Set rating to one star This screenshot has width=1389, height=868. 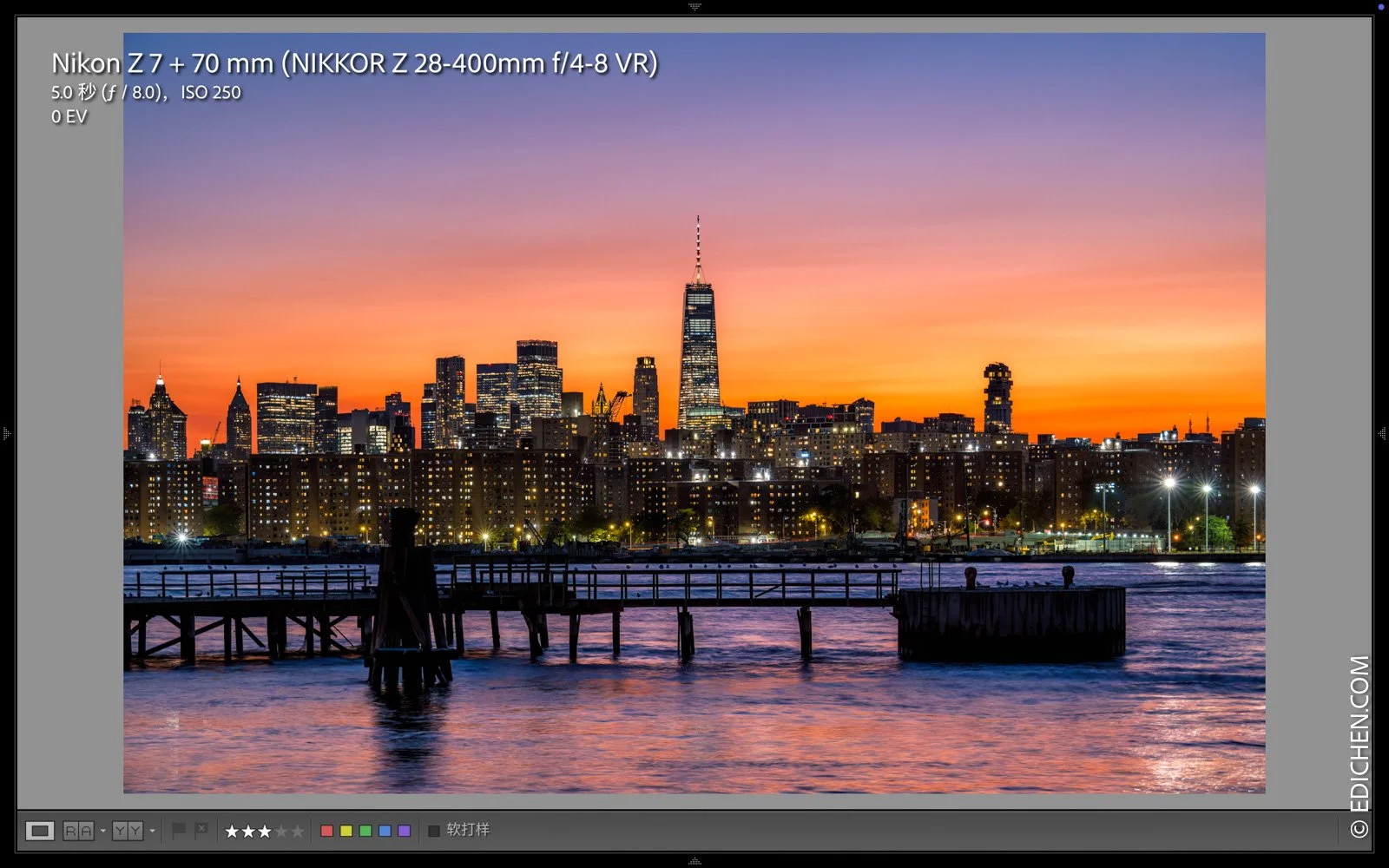(x=232, y=832)
